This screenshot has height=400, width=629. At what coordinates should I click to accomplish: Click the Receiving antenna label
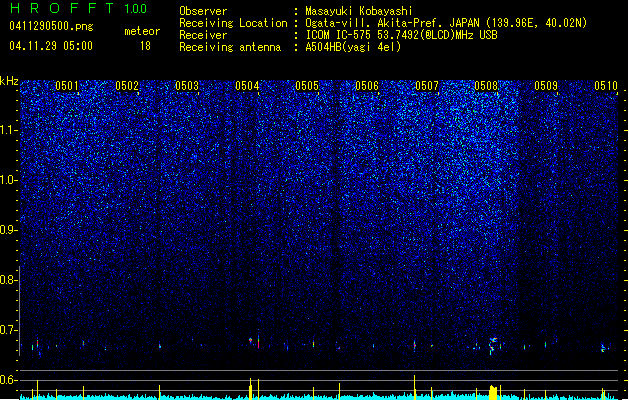coord(230,47)
